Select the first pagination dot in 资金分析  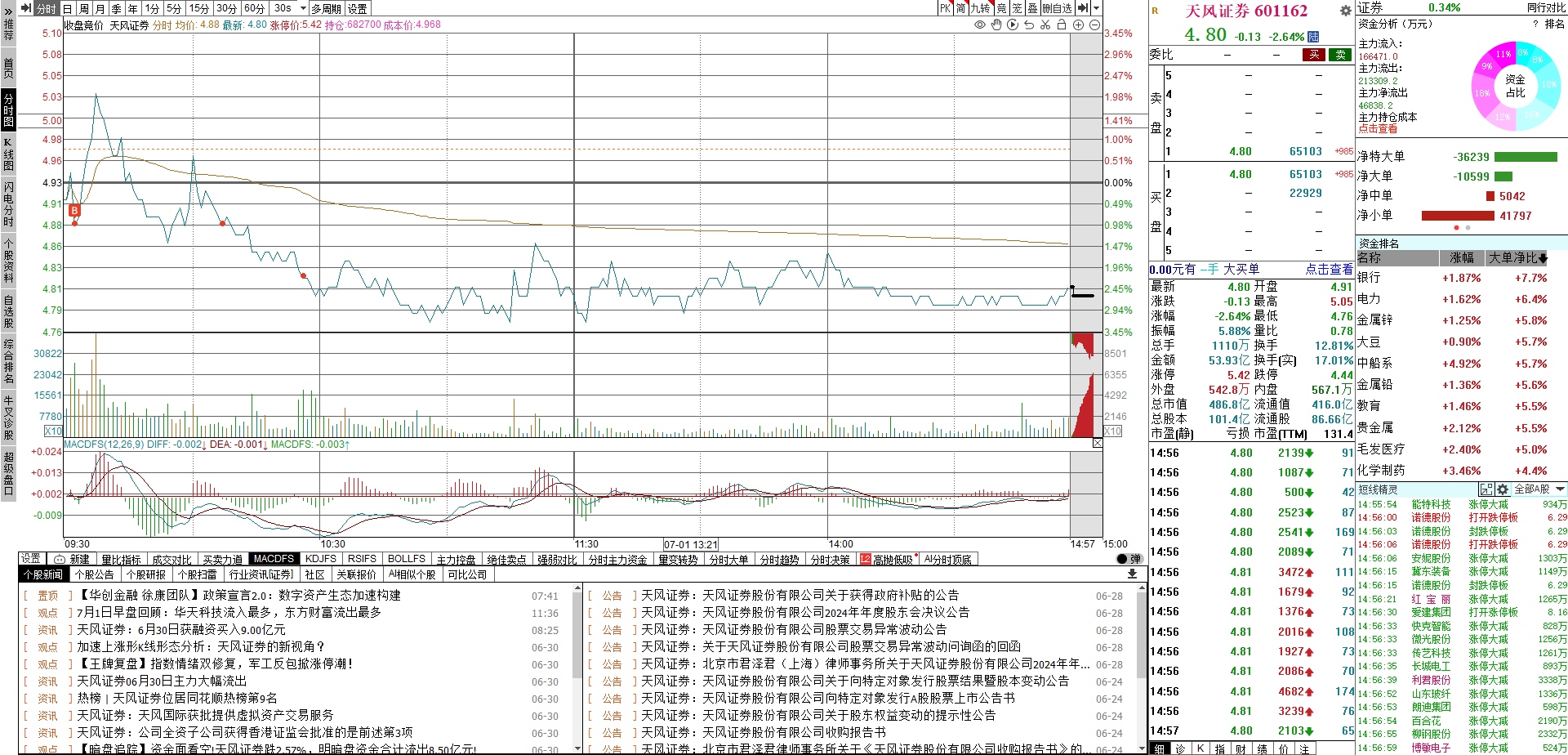[1457, 228]
